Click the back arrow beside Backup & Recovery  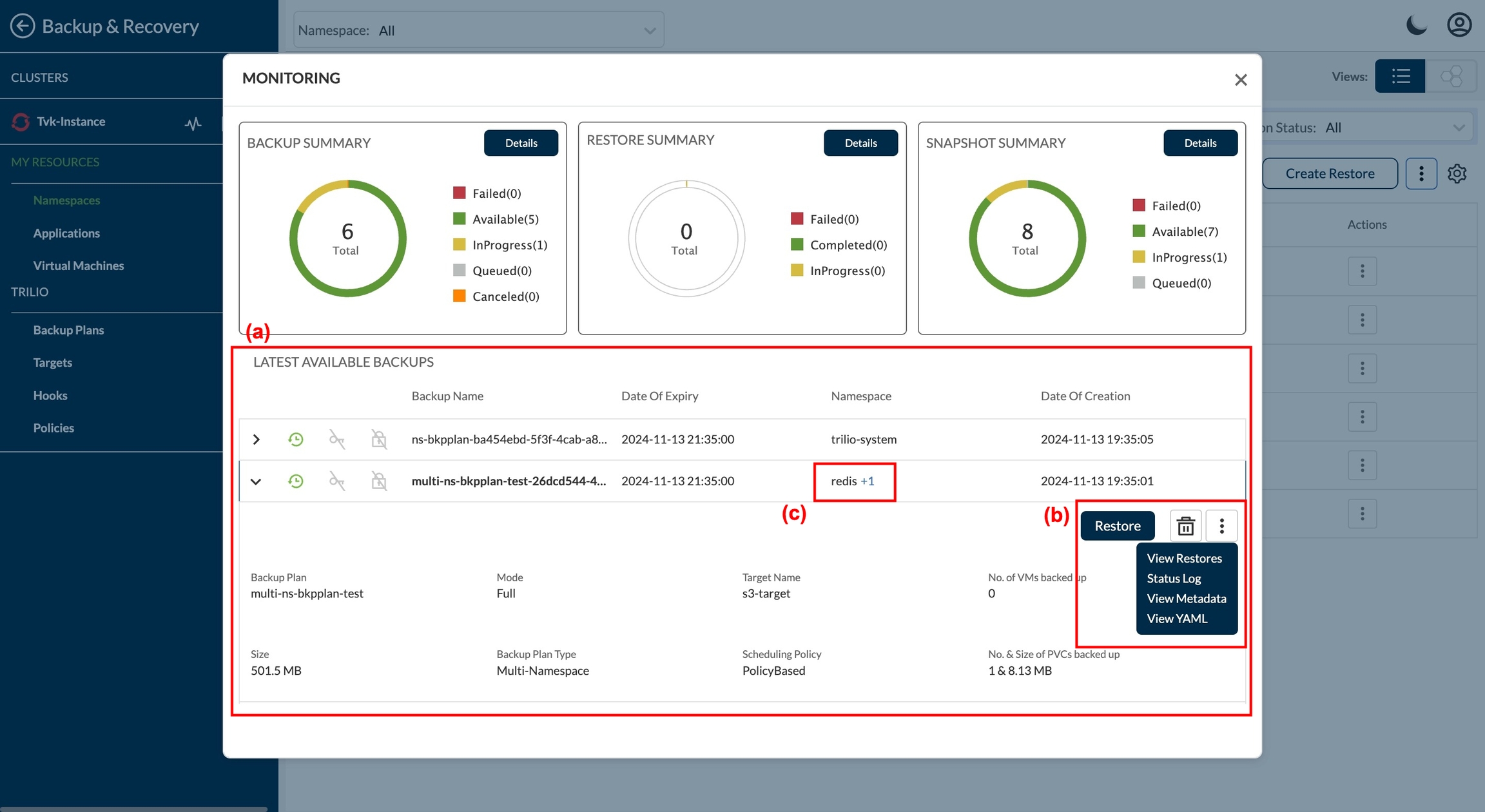23,26
